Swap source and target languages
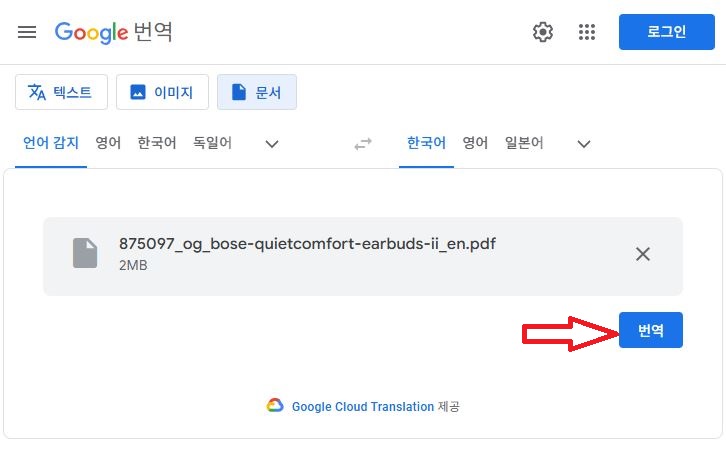This screenshot has height=451, width=726. (x=363, y=144)
